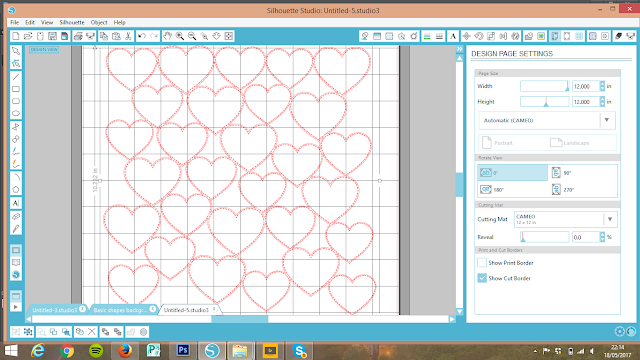Select the Draw an Arc tool
Screen dimensions: 640x360
pyautogui.click(x=16, y=177)
